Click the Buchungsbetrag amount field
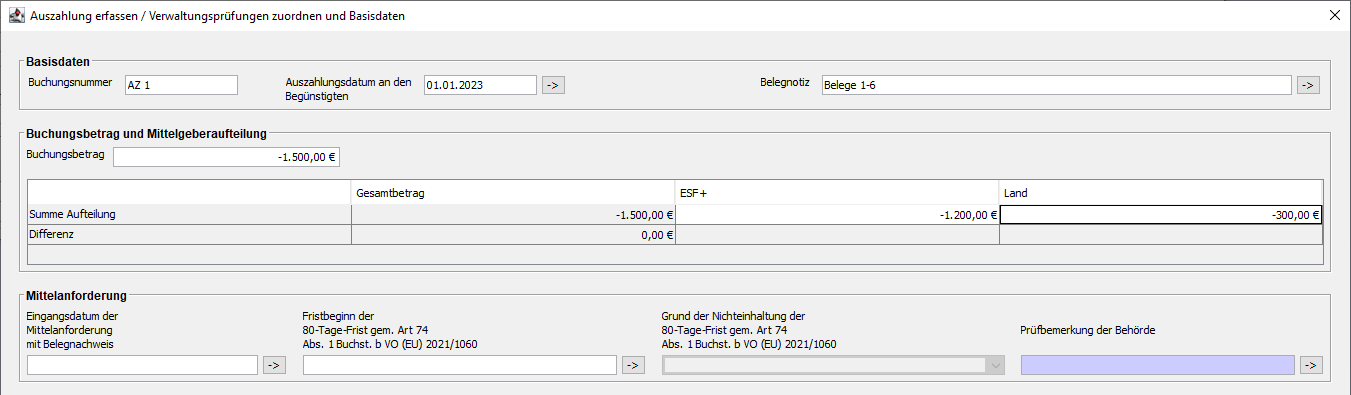Viewport: 1351px width, 395px height. (x=227, y=156)
